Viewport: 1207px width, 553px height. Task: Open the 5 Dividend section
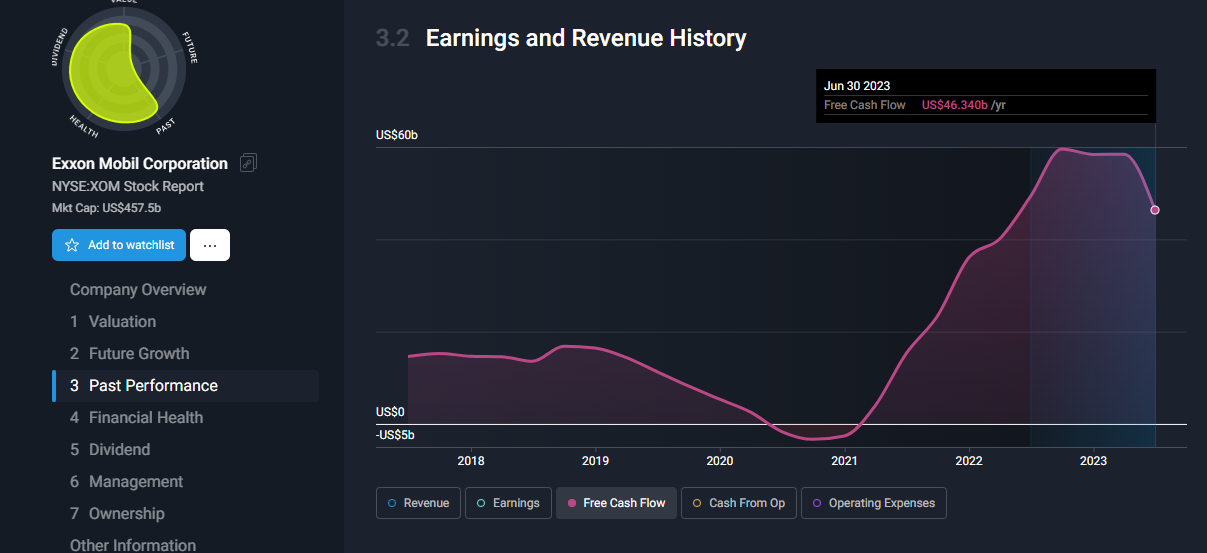click(110, 450)
